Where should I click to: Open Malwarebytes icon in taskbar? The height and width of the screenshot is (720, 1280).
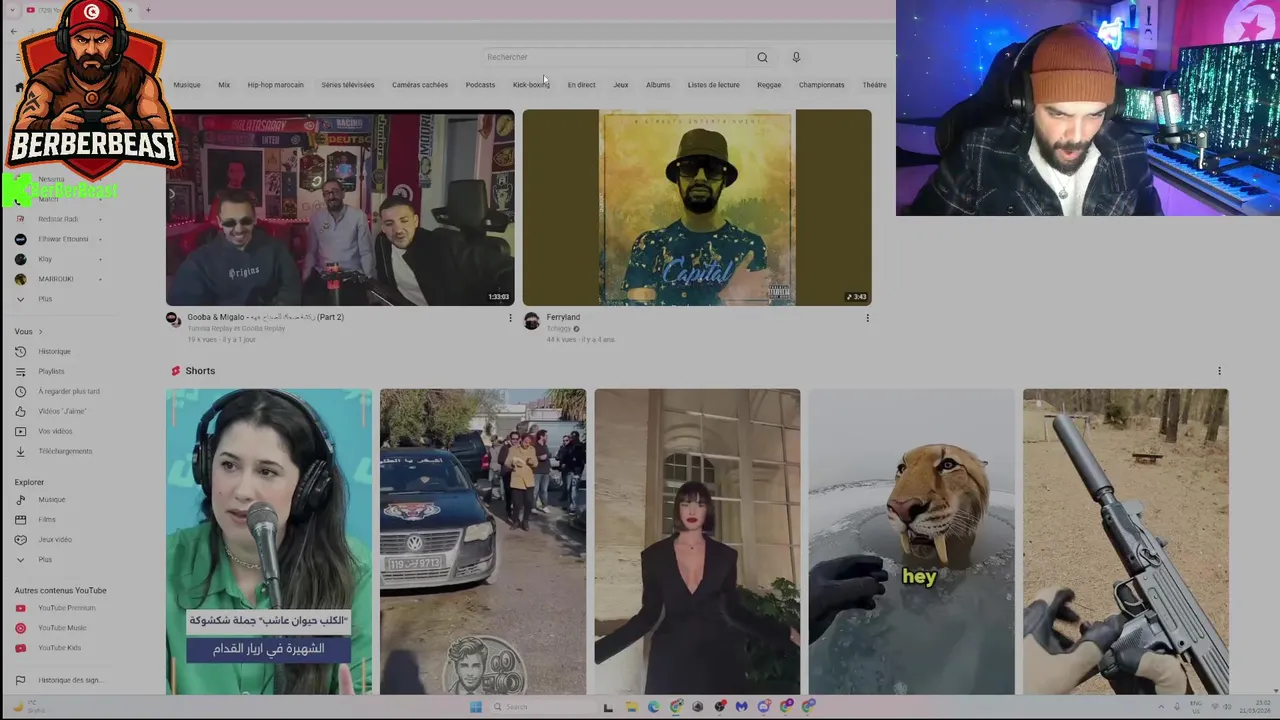click(741, 707)
